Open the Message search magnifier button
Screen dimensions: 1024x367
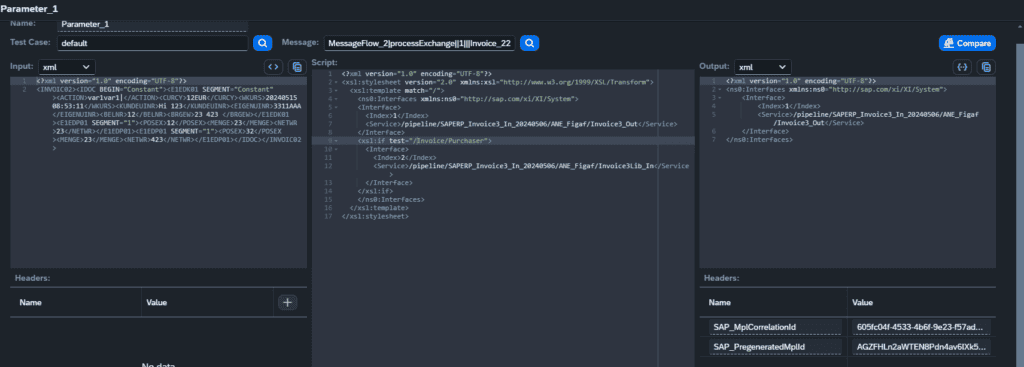[x=530, y=43]
